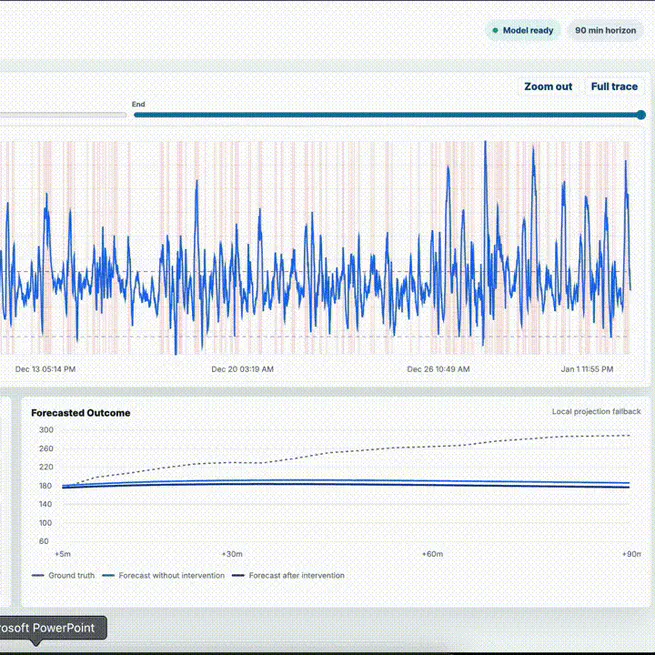Screen dimensions: 655x655
Task: Click the Dec 26 10:49 AM axis label
Action: tap(438, 369)
